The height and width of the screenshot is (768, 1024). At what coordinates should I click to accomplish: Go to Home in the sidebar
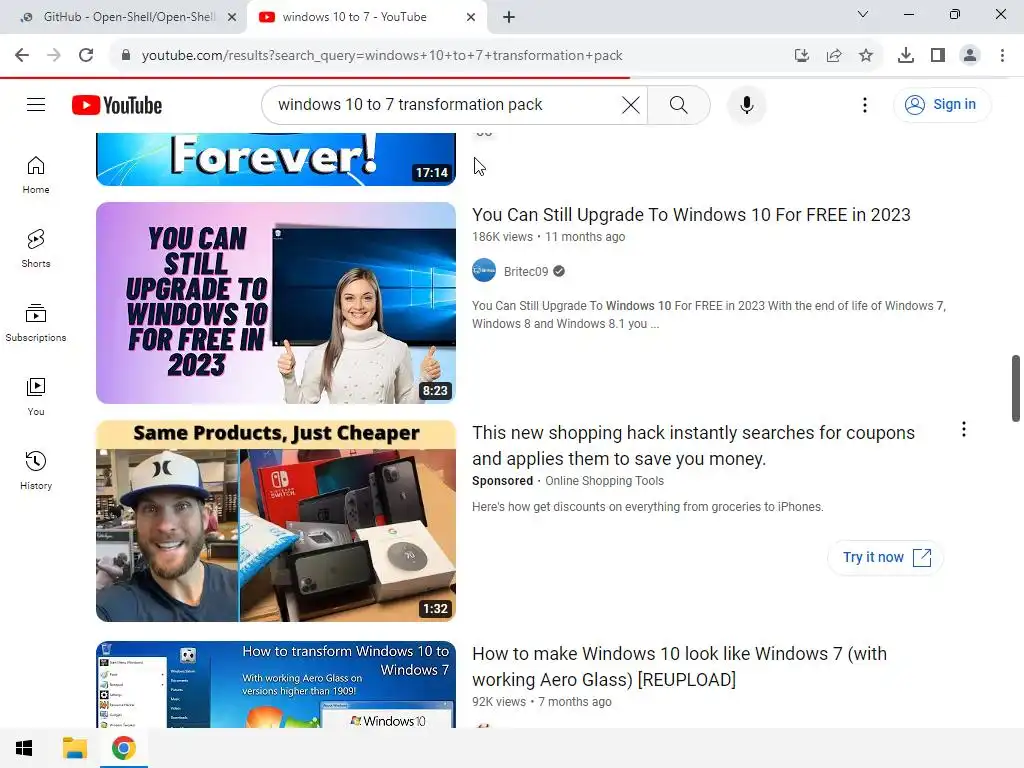[x=36, y=175]
